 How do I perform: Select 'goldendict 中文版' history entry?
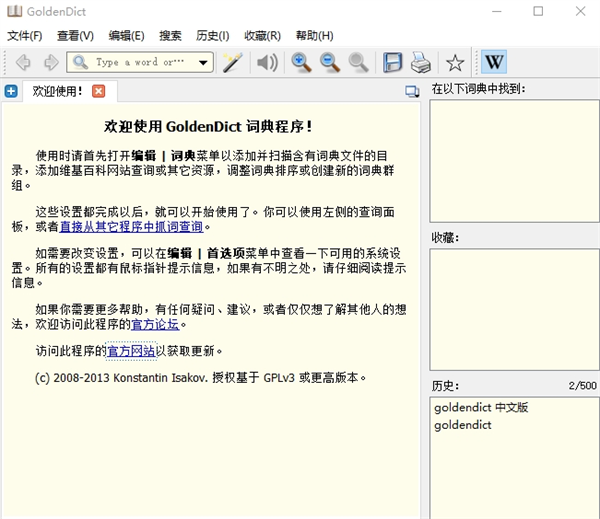pyautogui.click(x=481, y=407)
